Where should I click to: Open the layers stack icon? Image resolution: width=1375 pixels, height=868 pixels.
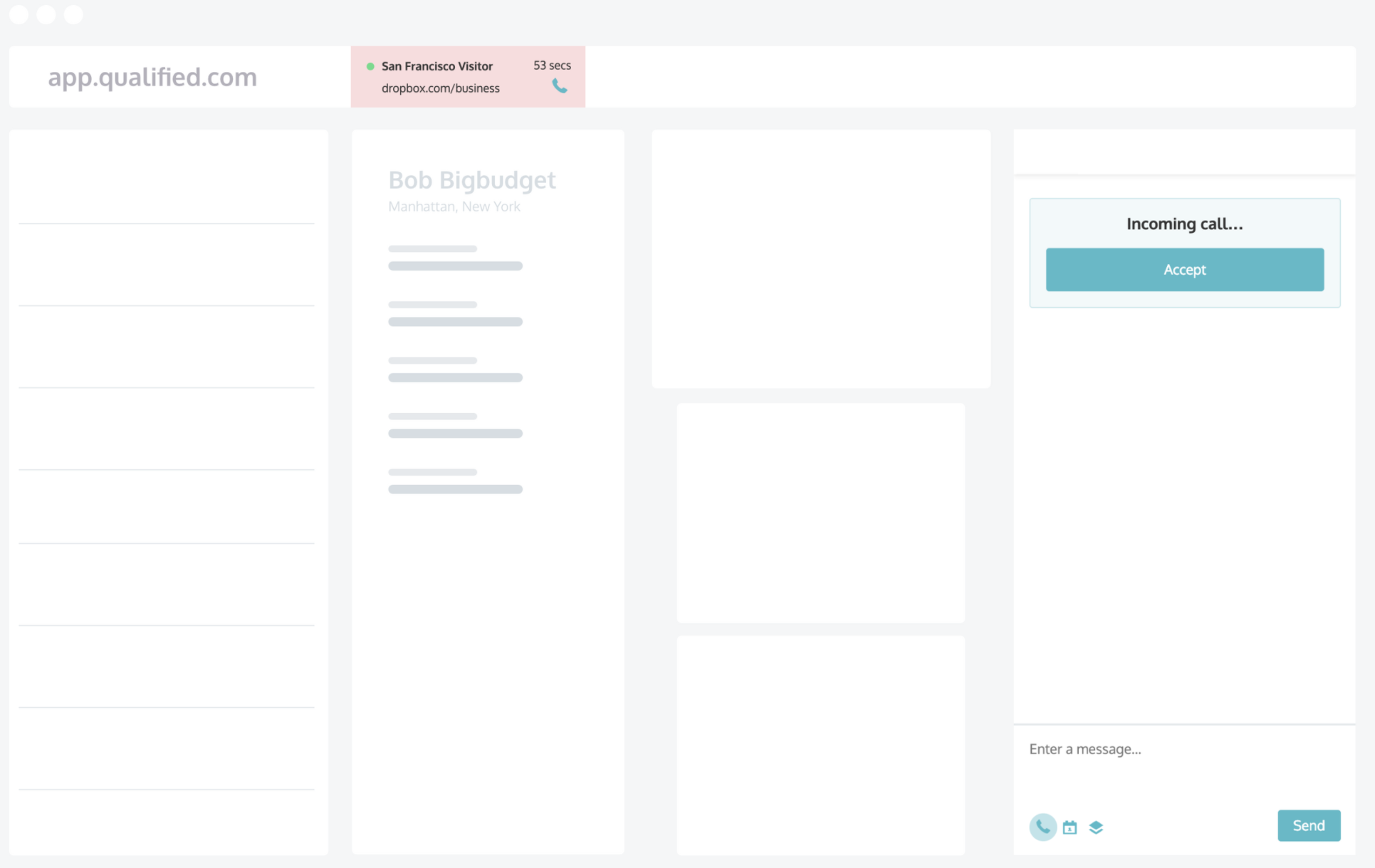(x=1096, y=827)
